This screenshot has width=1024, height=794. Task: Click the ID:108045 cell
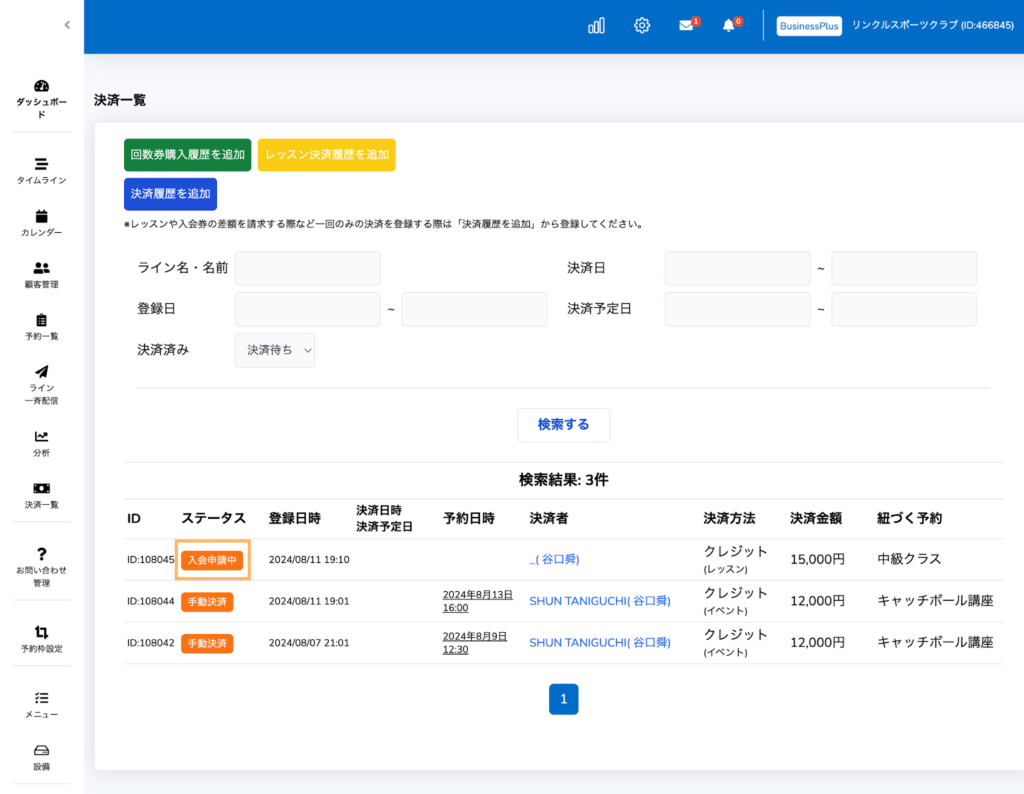(x=151, y=560)
